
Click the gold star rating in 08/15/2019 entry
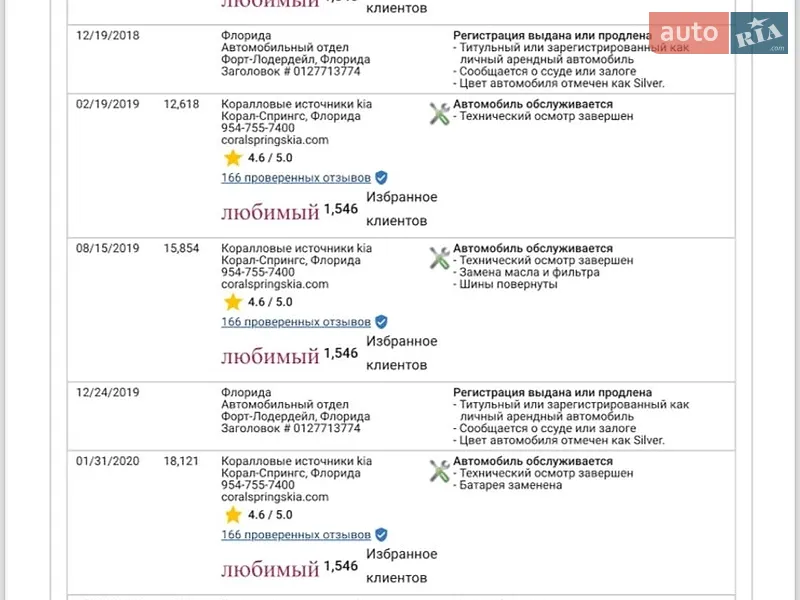point(233,303)
